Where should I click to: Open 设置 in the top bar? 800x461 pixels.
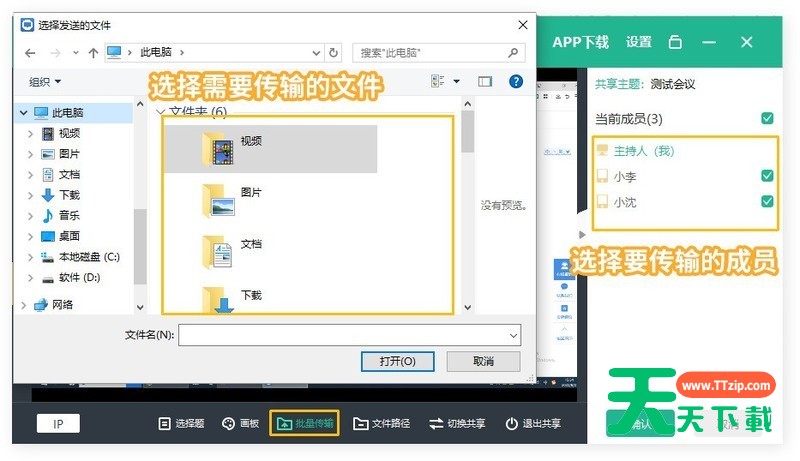coord(639,42)
